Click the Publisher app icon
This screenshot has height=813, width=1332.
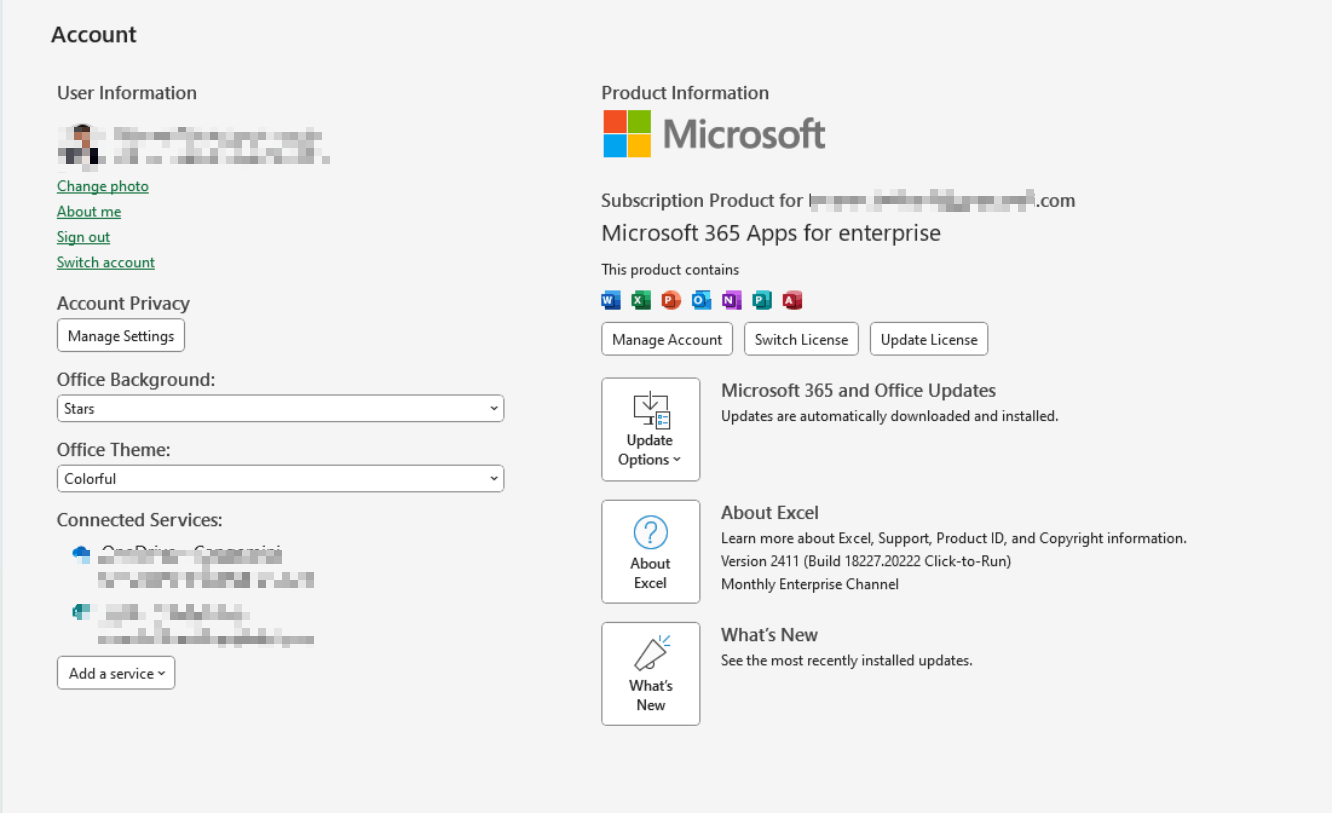pyautogui.click(x=762, y=300)
